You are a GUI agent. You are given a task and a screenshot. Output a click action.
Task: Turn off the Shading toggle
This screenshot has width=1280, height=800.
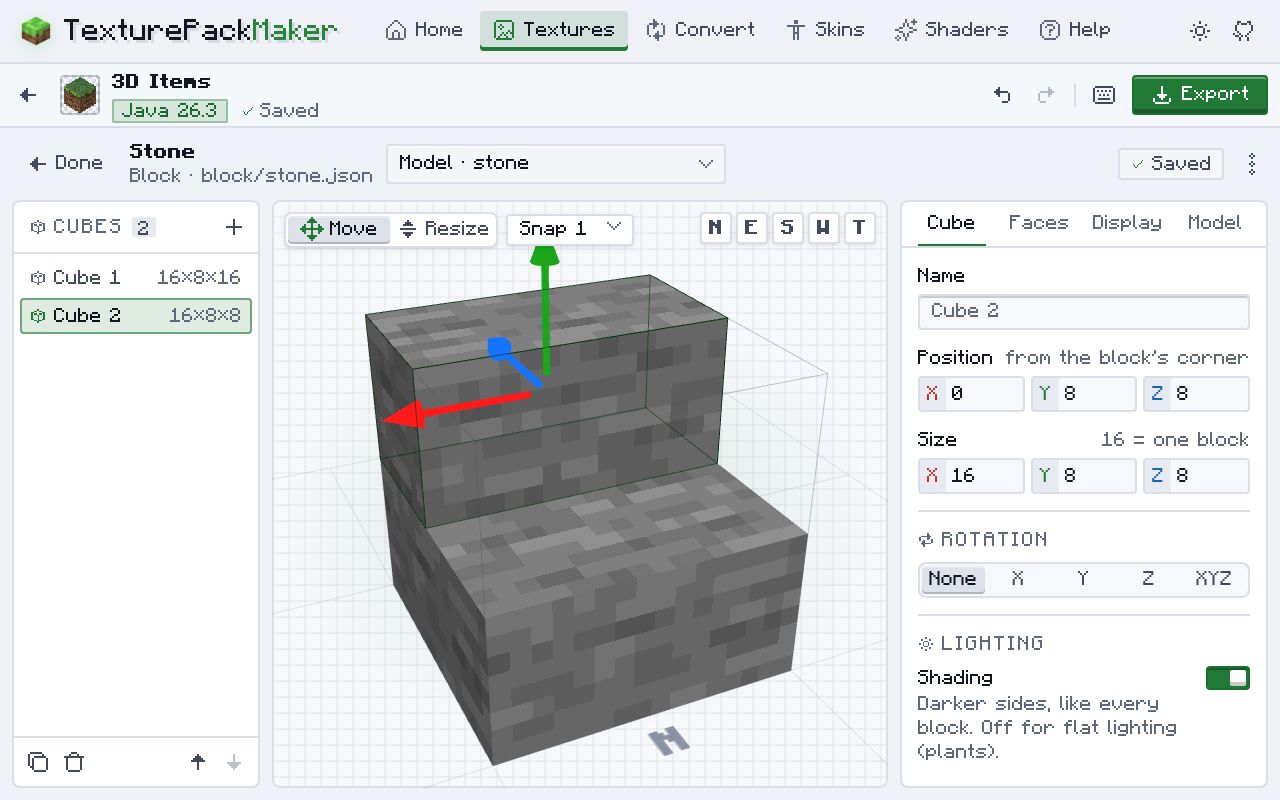[1228, 678]
